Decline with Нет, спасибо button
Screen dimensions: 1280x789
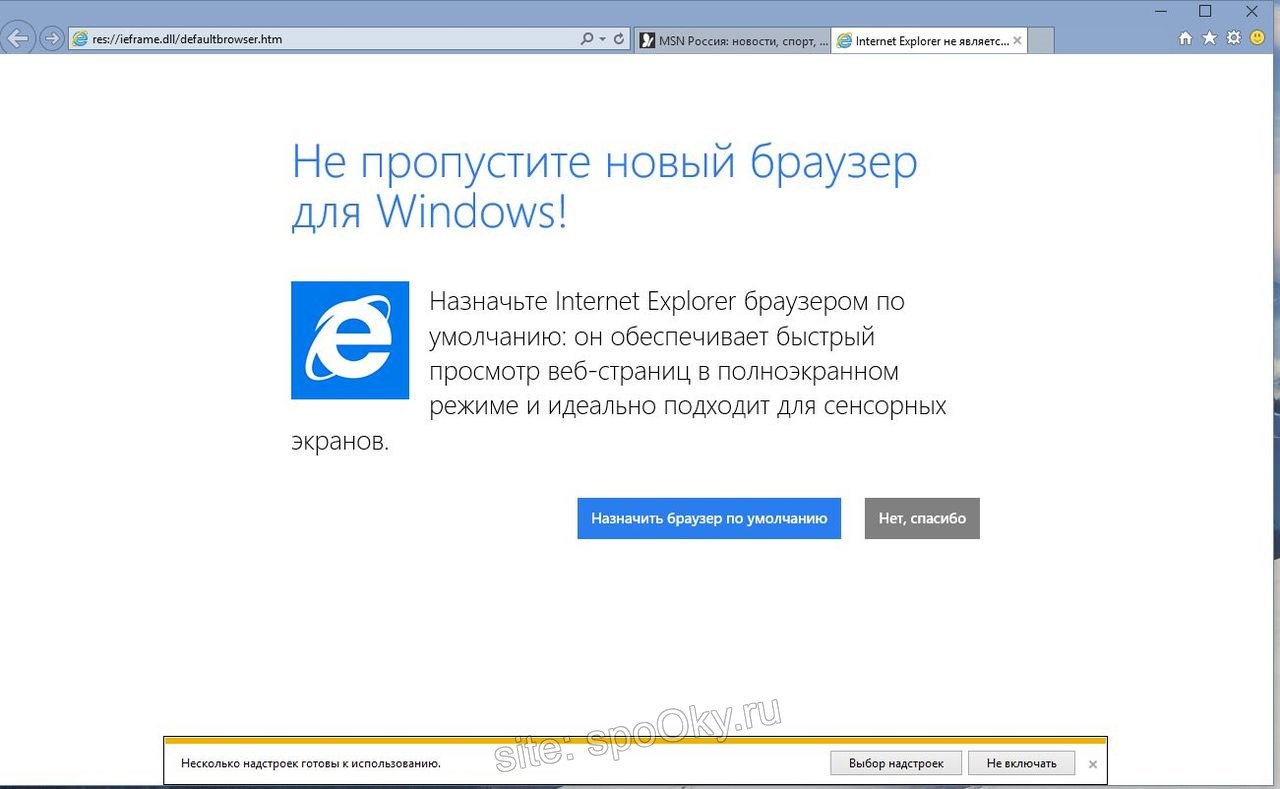click(x=922, y=518)
